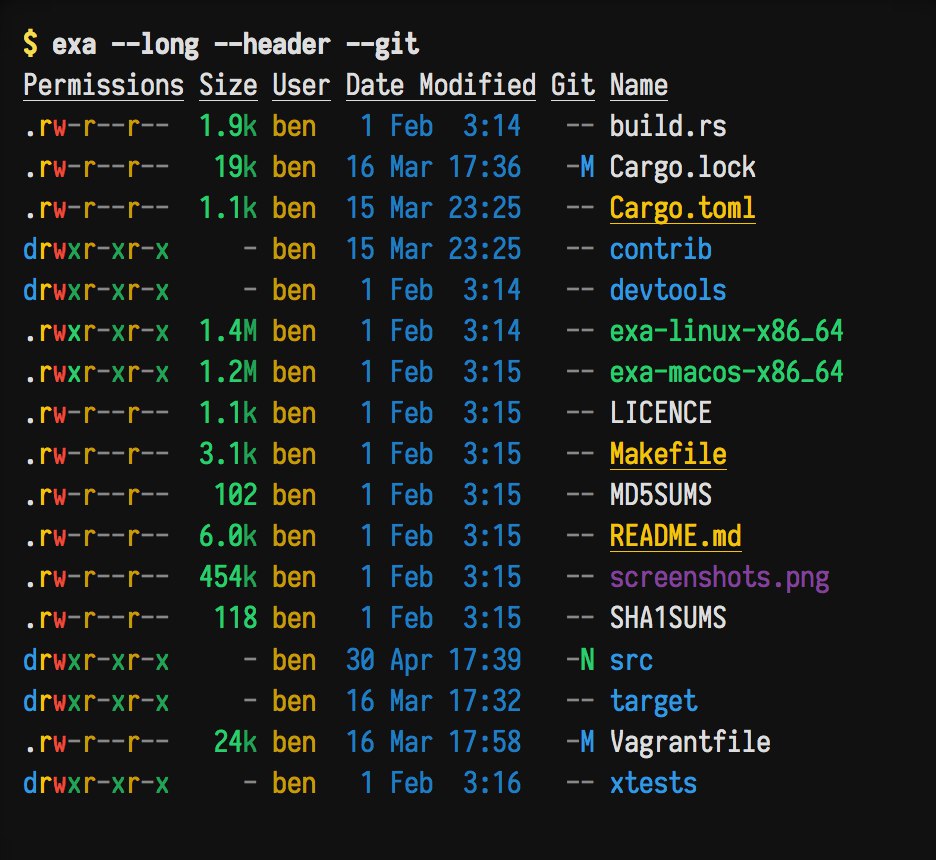Screen dimensions: 936x860
Task: Click the 454k size of screenshots.png
Action: (x=228, y=577)
